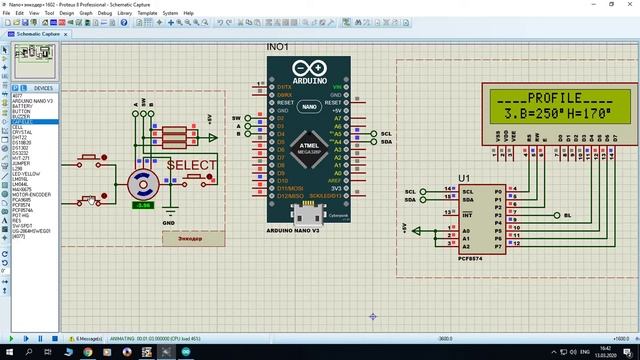Open the File menu
Image resolution: width=640 pixels, height=360 pixels.
tap(7, 13)
